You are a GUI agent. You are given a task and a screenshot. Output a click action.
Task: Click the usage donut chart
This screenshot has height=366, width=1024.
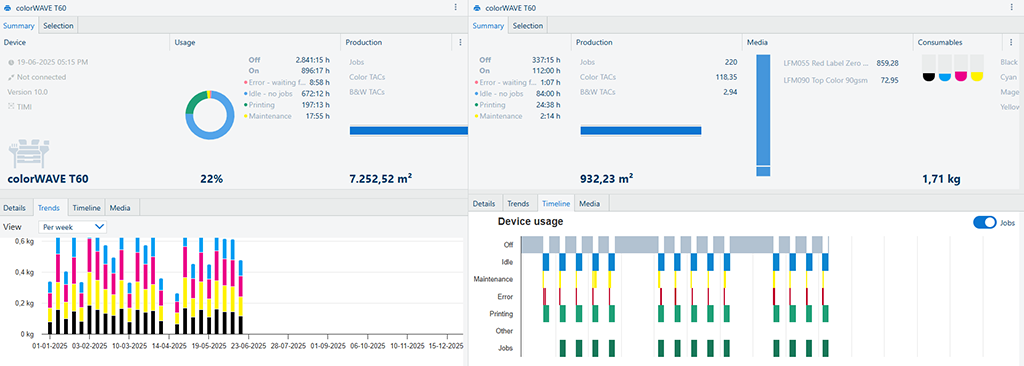pyautogui.click(x=209, y=114)
